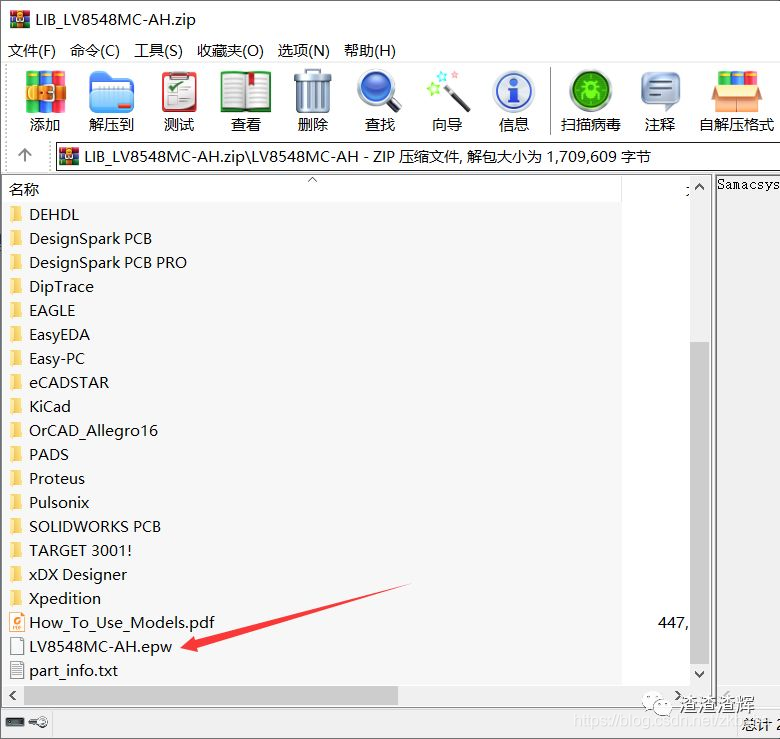780x739 pixels.
Task: Click the 添加 (Add) toolbar icon
Action: [x=45, y=101]
